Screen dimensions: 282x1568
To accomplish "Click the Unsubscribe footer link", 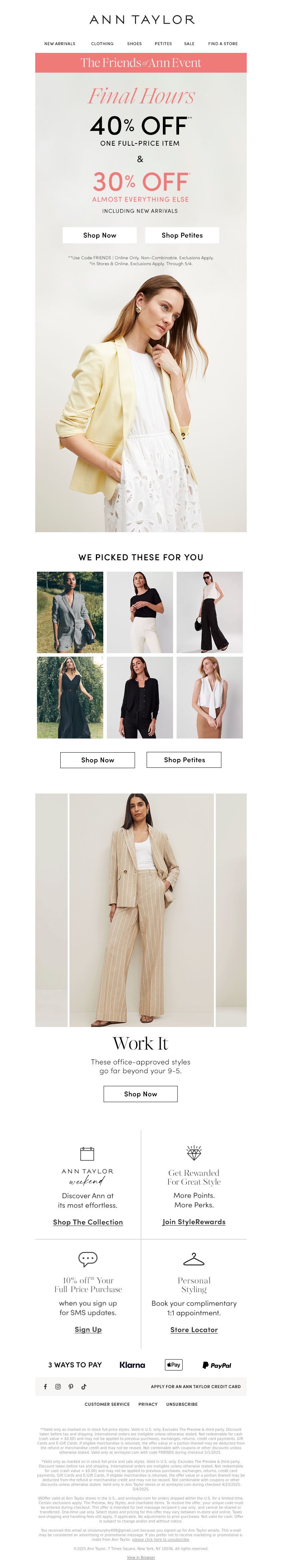I will pyautogui.click(x=182, y=1404).
